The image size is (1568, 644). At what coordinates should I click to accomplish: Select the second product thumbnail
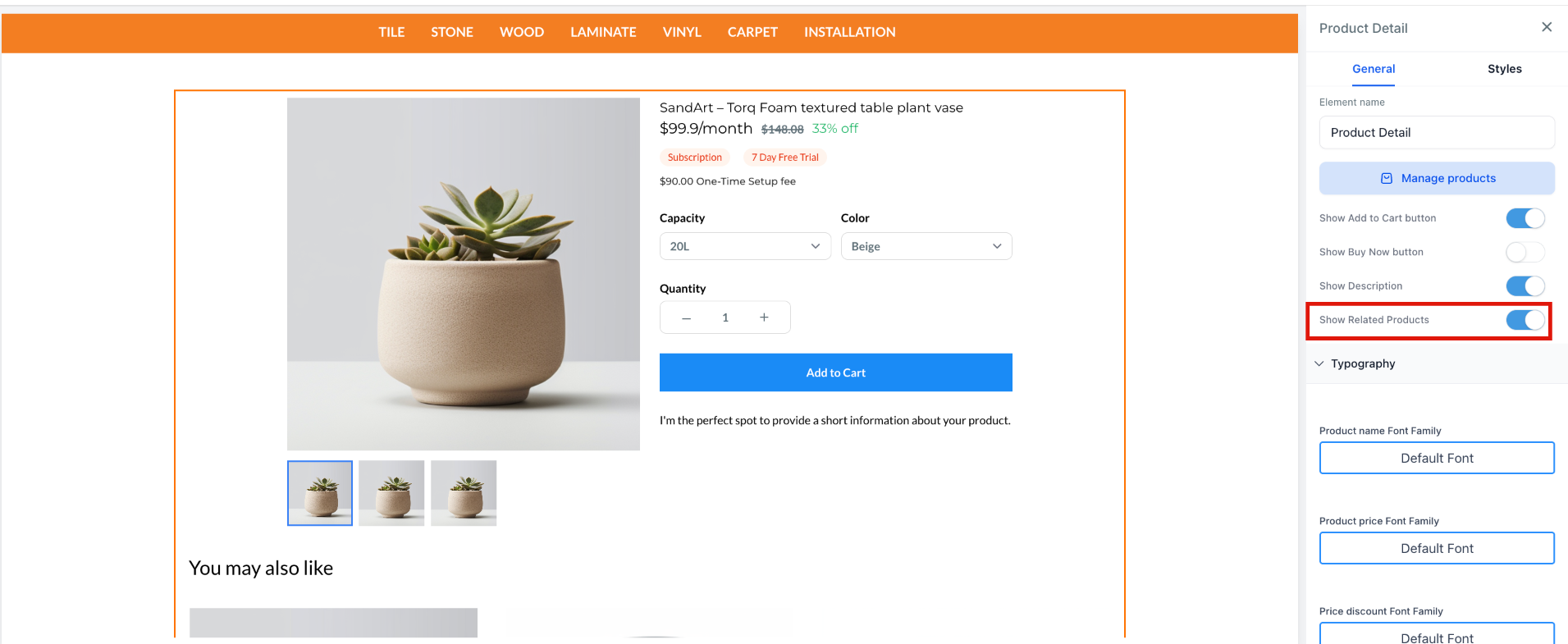(x=391, y=493)
